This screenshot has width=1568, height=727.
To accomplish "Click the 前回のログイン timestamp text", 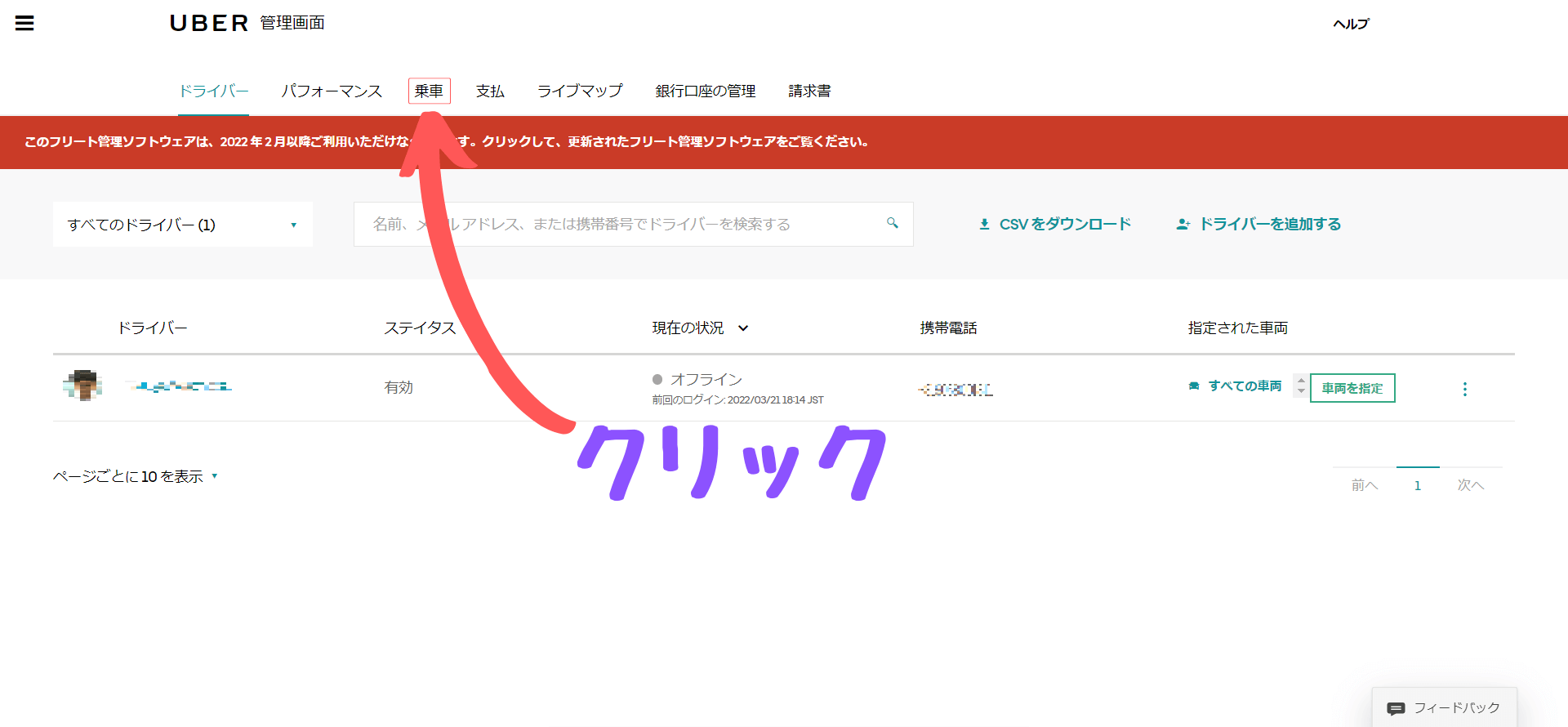I will [737, 399].
